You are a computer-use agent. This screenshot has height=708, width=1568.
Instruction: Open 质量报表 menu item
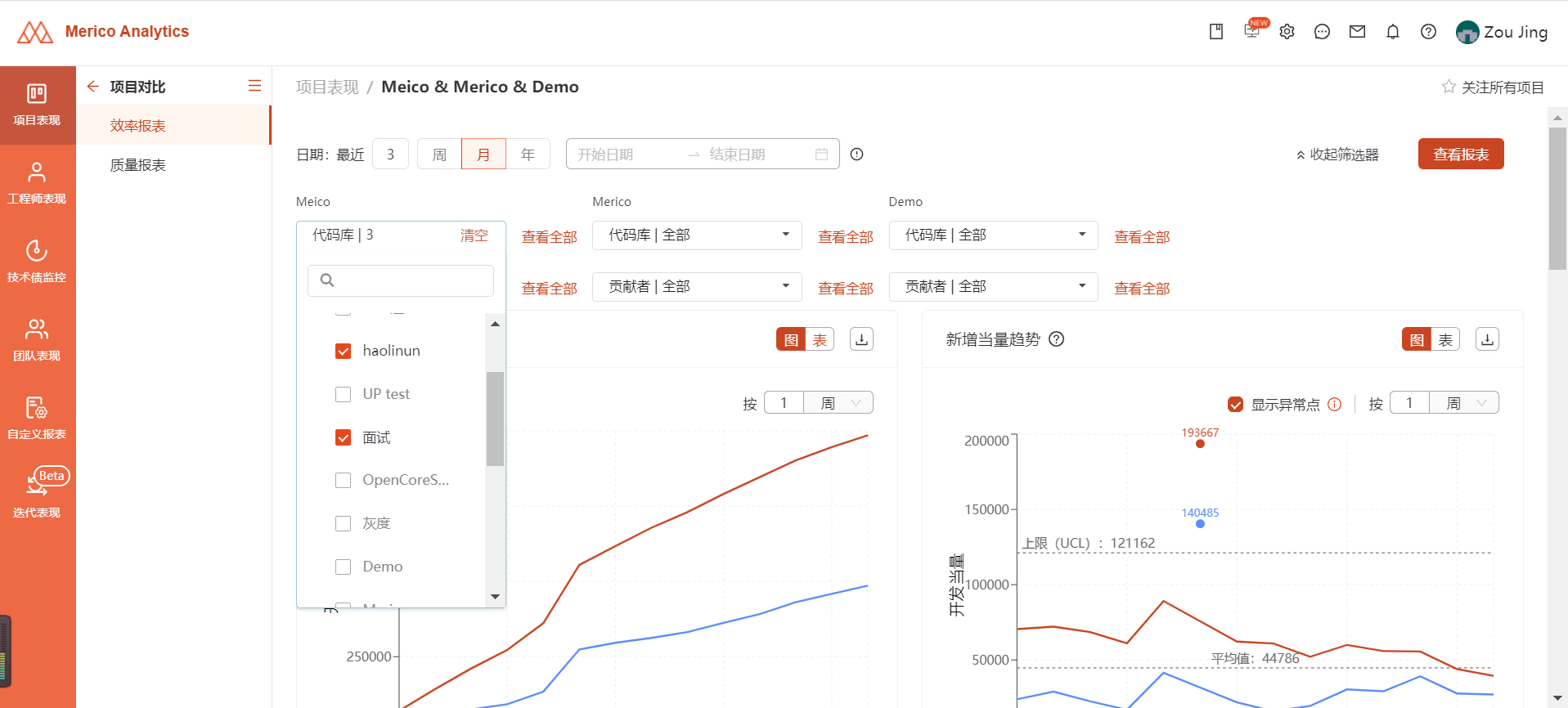click(x=173, y=165)
